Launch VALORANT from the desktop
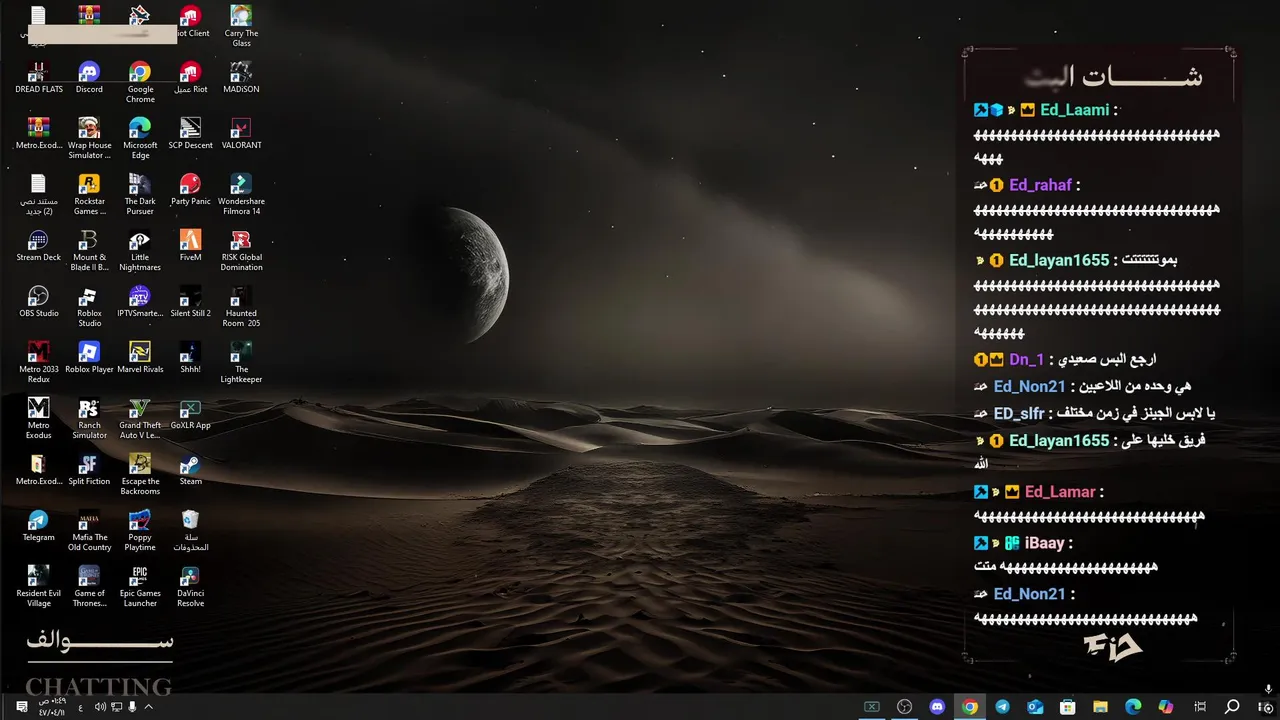The image size is (1280, 720). click(241, 133)
